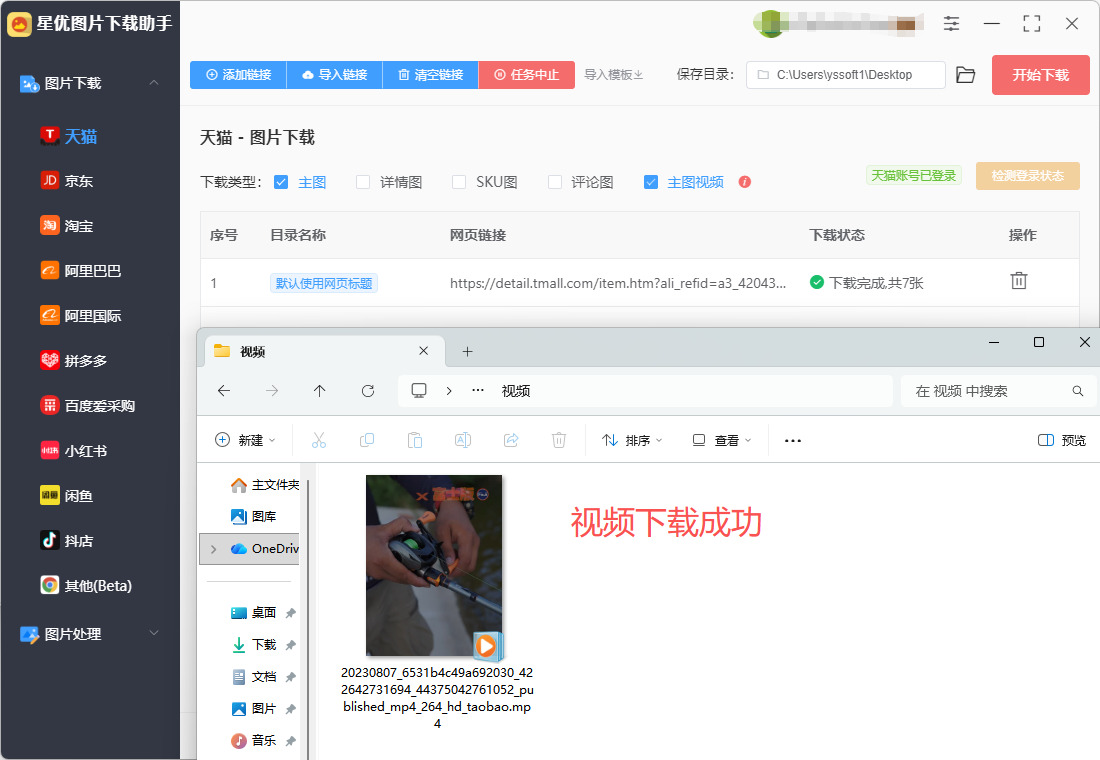Open the 排序 dropdown in Explorer
The width and height of the screenshot is (1100, 760).
pos(632,440)
